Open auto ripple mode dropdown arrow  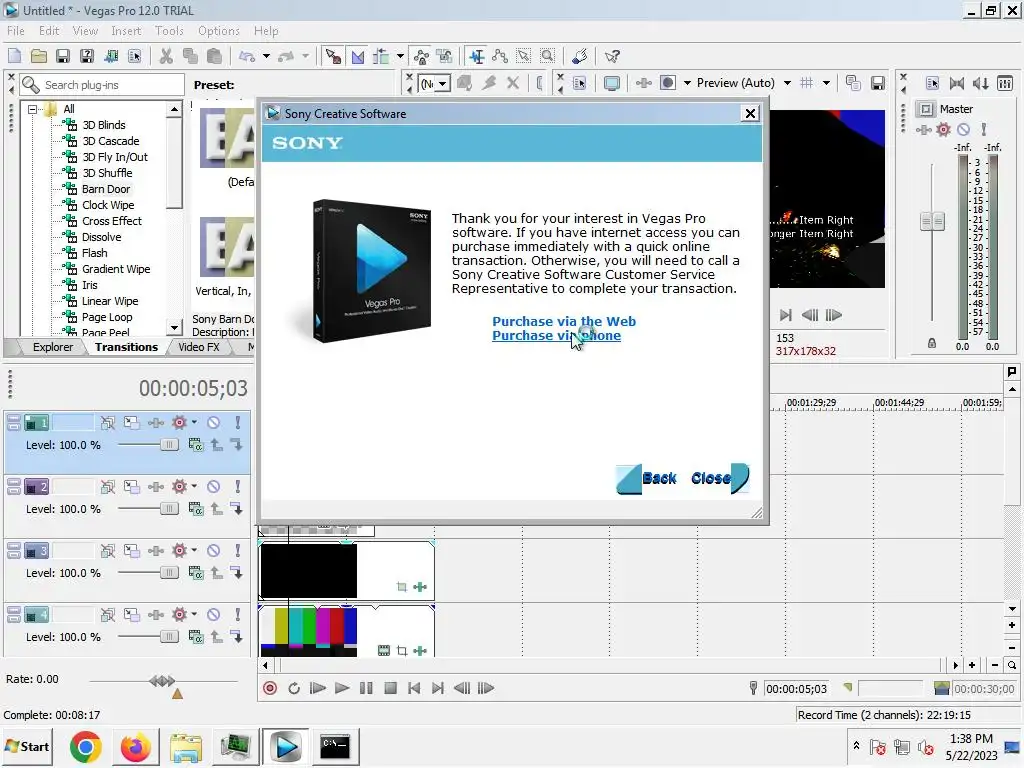pyautogui.click(x=400, y=56)
